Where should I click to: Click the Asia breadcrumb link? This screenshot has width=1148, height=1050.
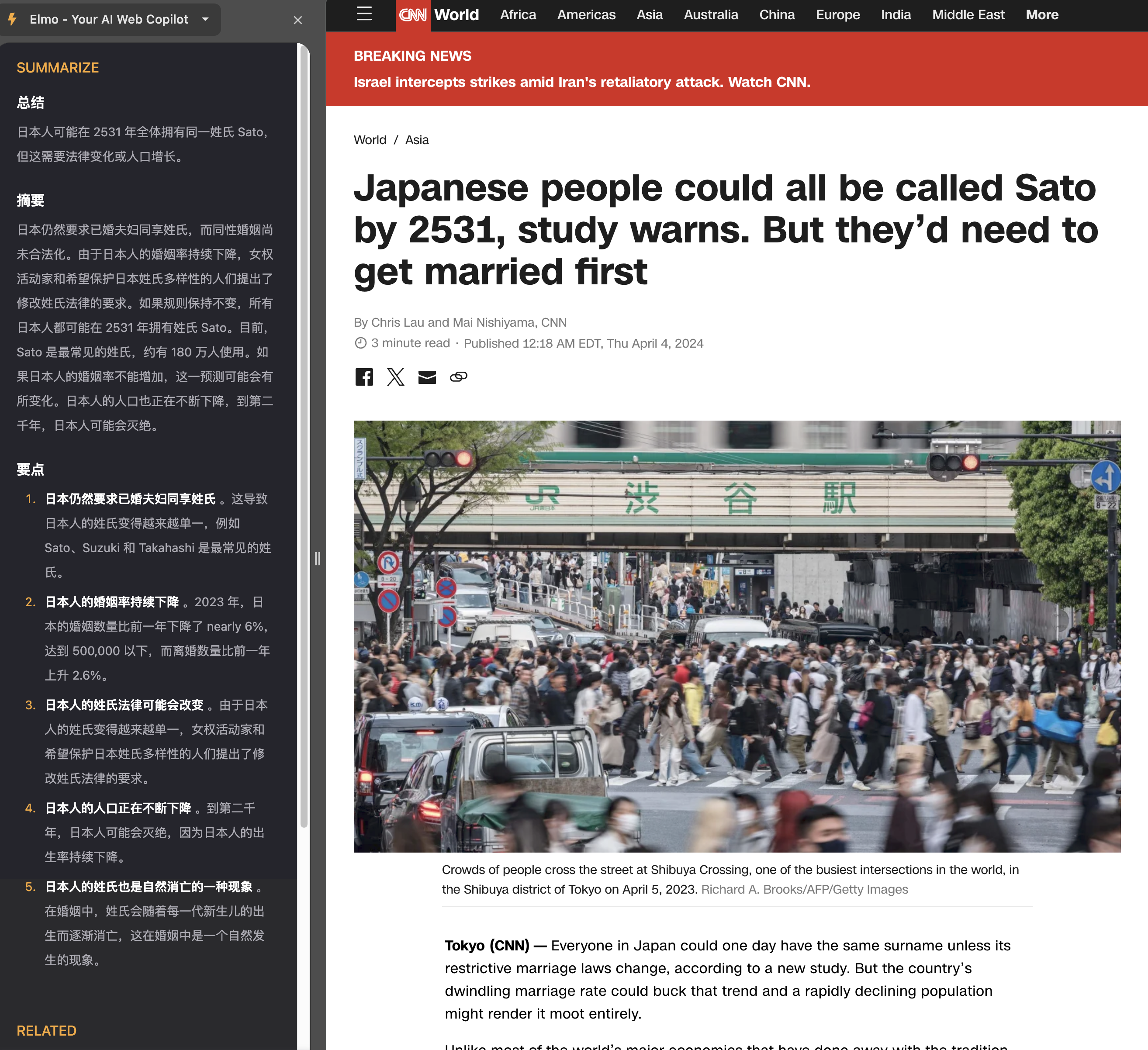pos(417,140)
